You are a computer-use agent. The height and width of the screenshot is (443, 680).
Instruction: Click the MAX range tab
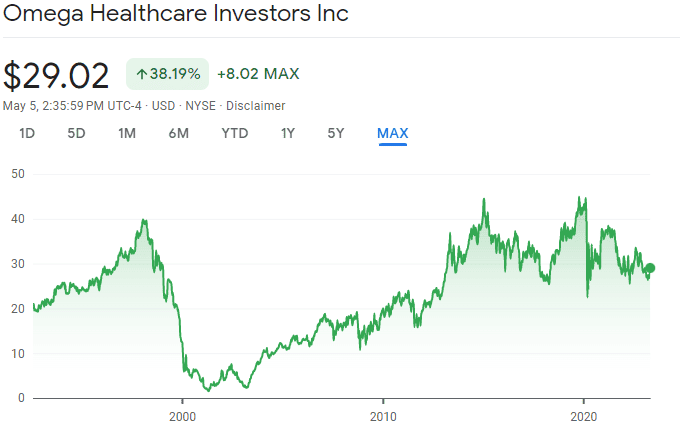392,134
